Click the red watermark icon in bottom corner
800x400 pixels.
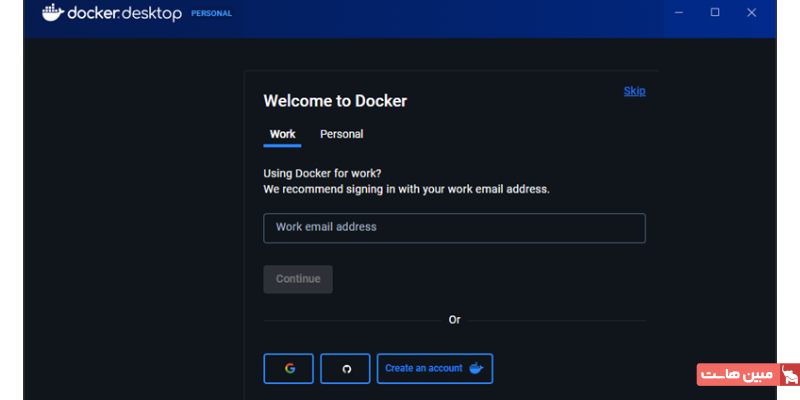pyautogui.click(x=789, y=375)
